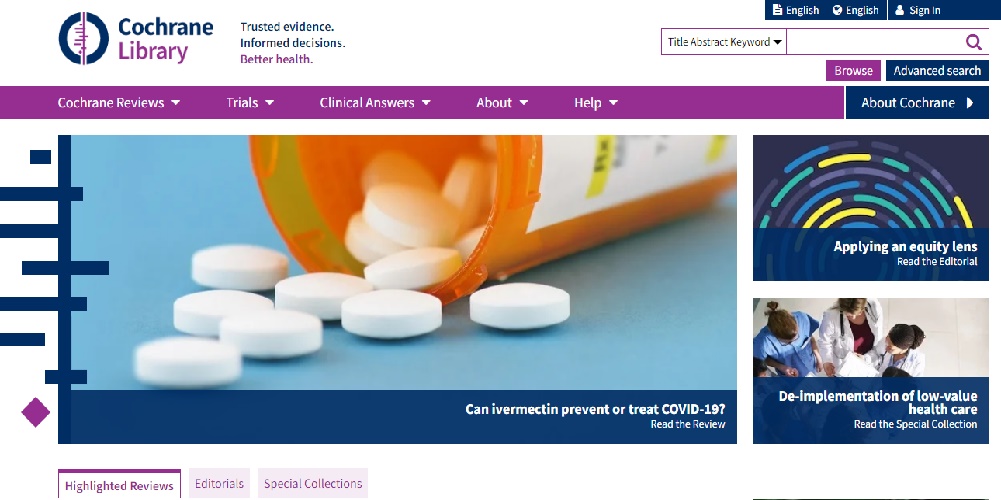This screenshot has width=1001, height=500.
Task: Open the Title Abstract Keyword dropdown
Action: tap(724, 42)
